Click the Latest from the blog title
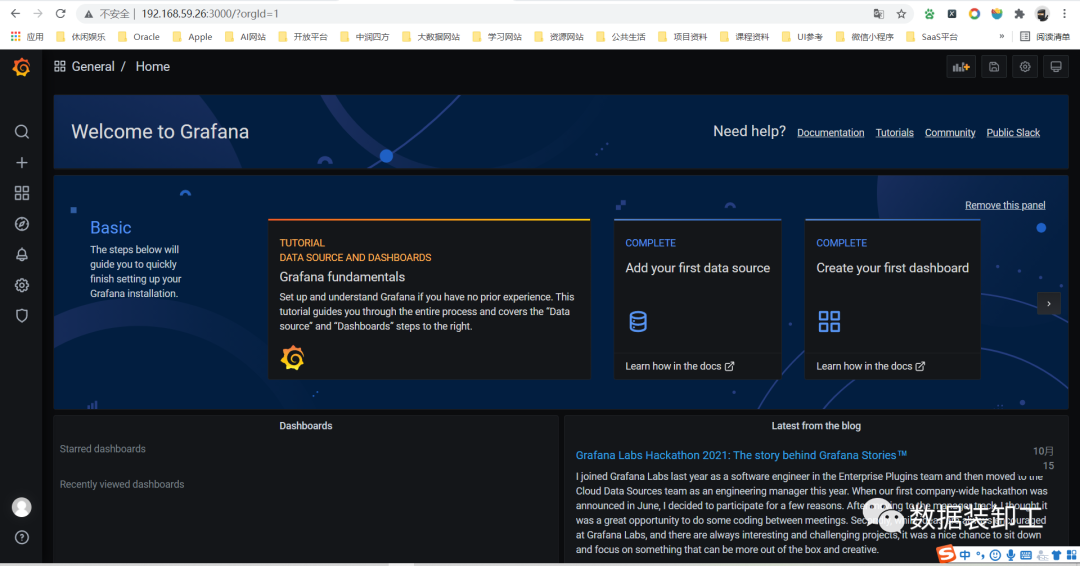 pyautogui.click(x=816, y=426)
